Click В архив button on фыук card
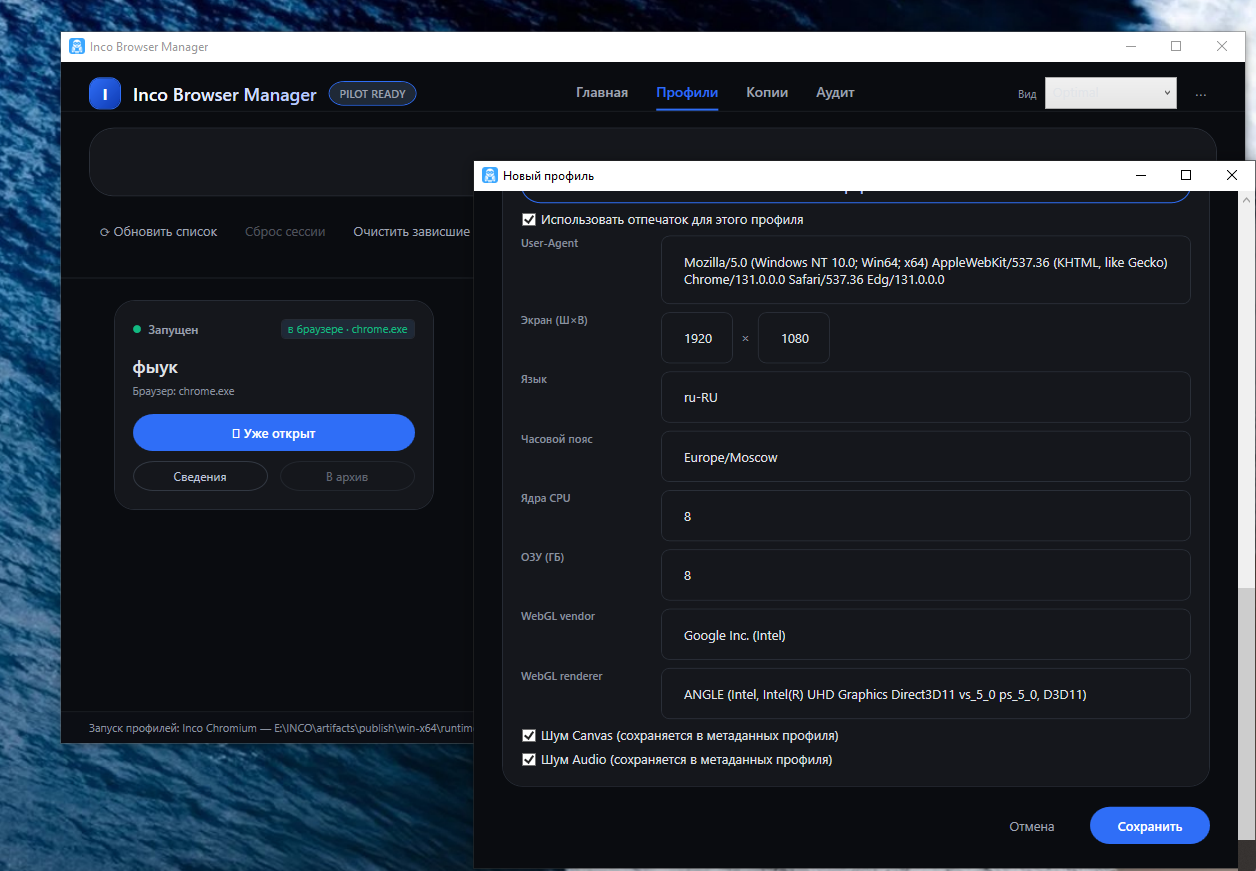This screenshot has width=1256, height=871. (347, 477)
